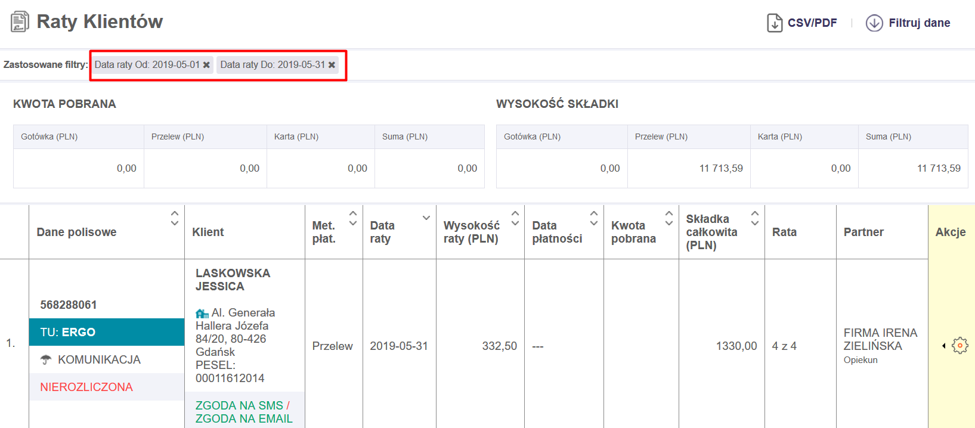
Task: Click the building icon beside client address
Action: [202, 313]
